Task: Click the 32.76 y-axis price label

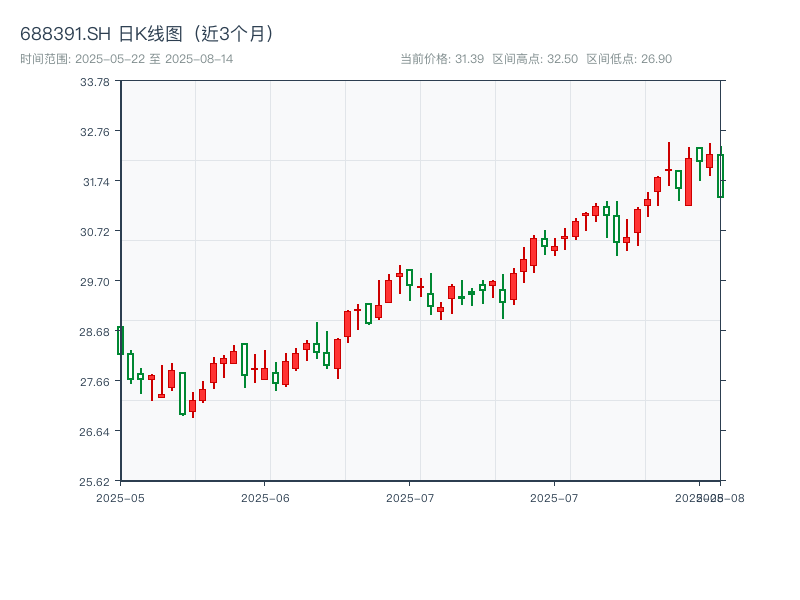Action: tap(95, 132)
